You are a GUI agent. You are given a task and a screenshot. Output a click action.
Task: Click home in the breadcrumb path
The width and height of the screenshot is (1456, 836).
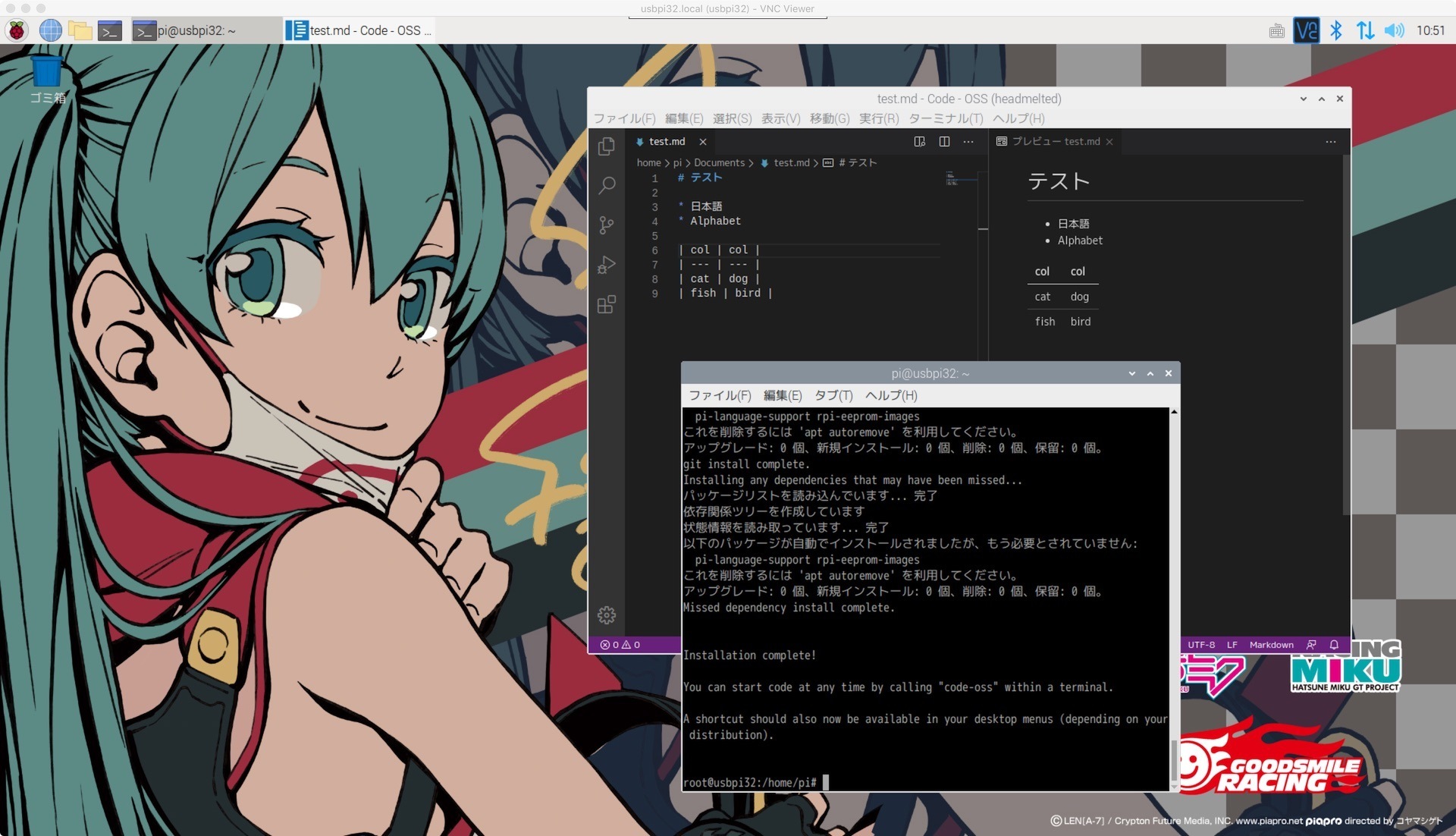648,162
